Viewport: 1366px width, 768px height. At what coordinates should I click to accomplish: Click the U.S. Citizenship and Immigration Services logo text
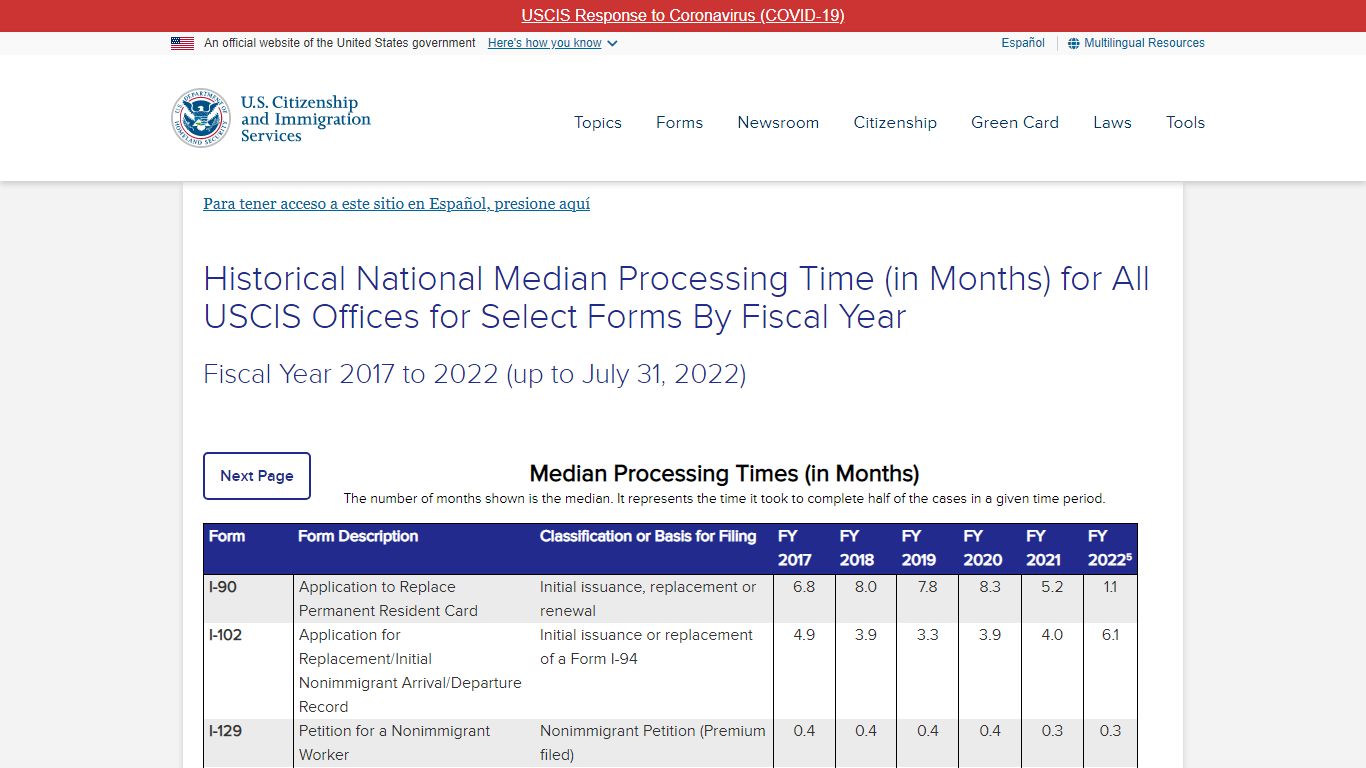pyautogui.click(x=305, y=119)
